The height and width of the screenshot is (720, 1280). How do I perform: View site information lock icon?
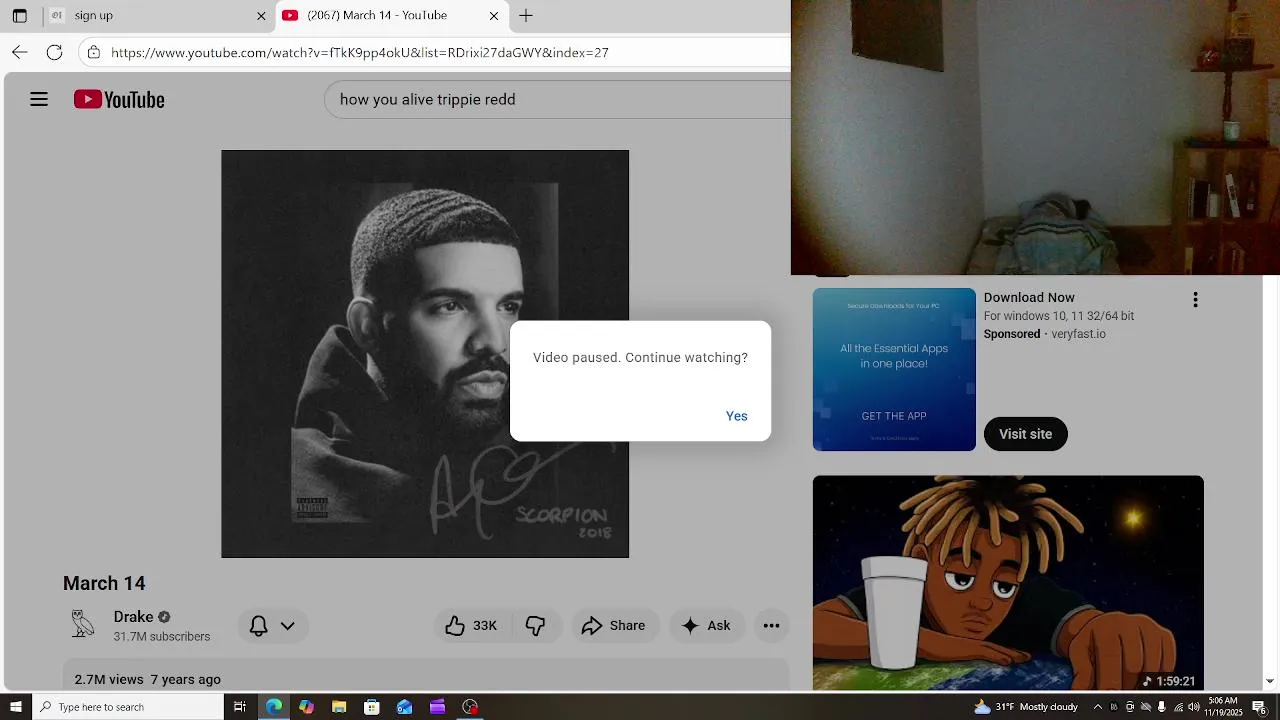94,52
